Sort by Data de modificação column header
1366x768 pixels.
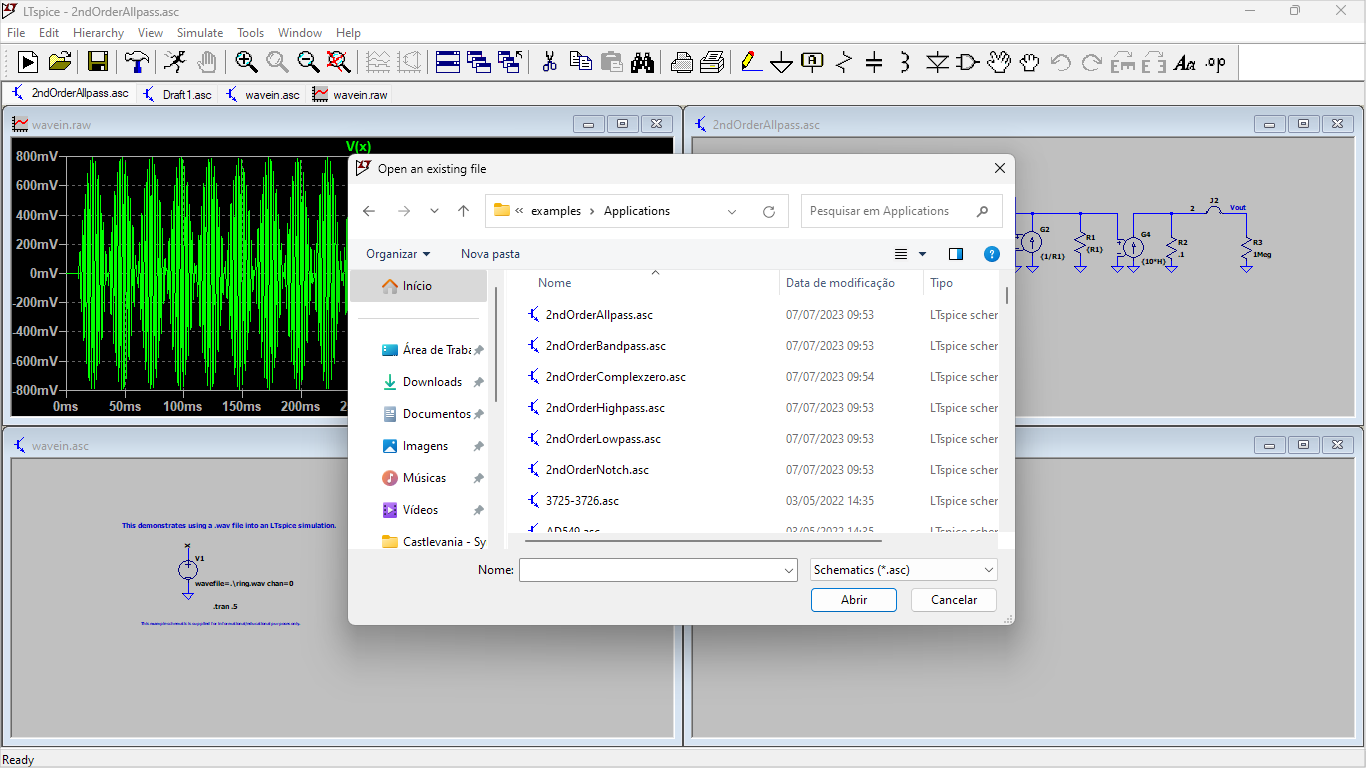(840, 283)
